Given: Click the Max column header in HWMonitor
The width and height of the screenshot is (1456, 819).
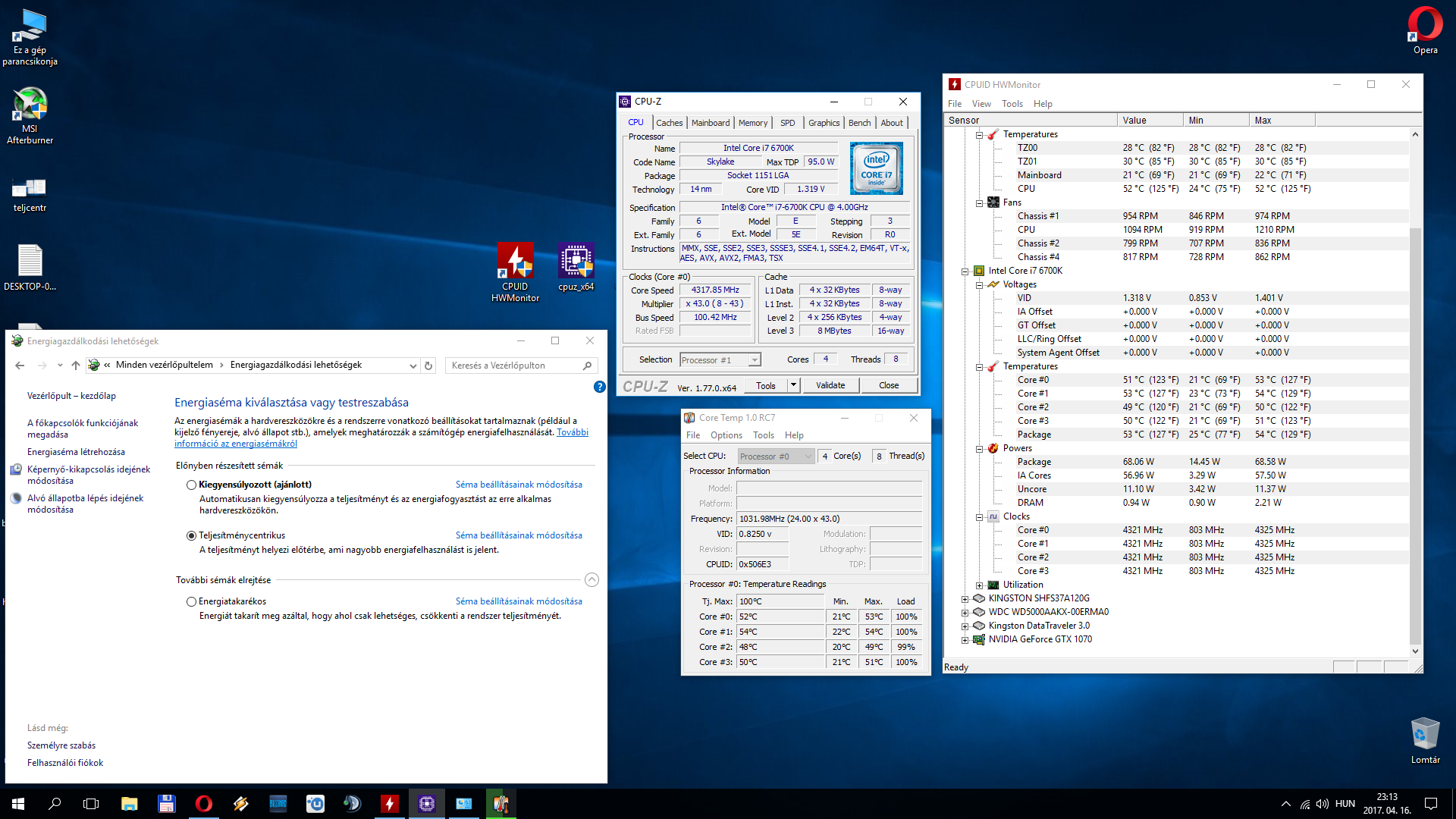Looking at the screenshot, I should coord(1282,120).
